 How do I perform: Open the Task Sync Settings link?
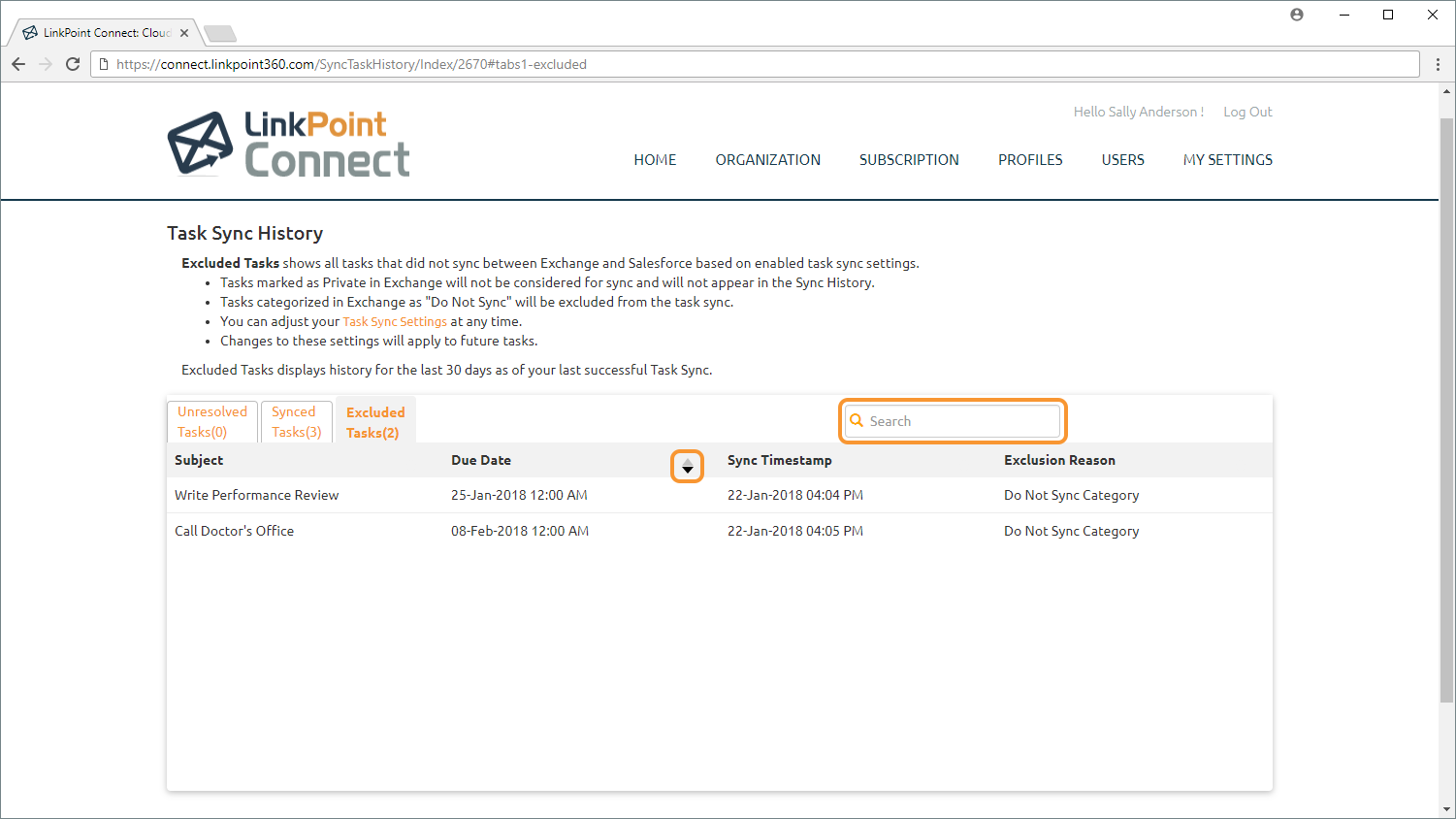click(x=395, y=321)
